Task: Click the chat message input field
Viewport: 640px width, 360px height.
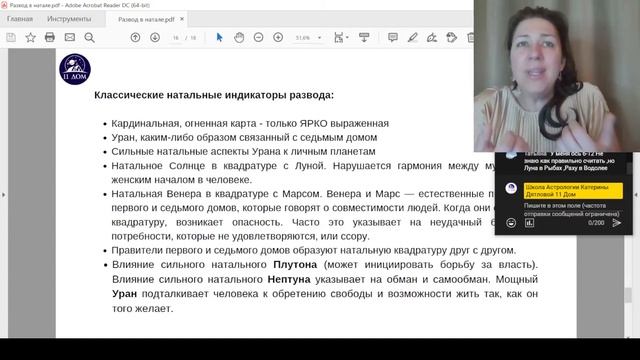Action: click(571, 209)
